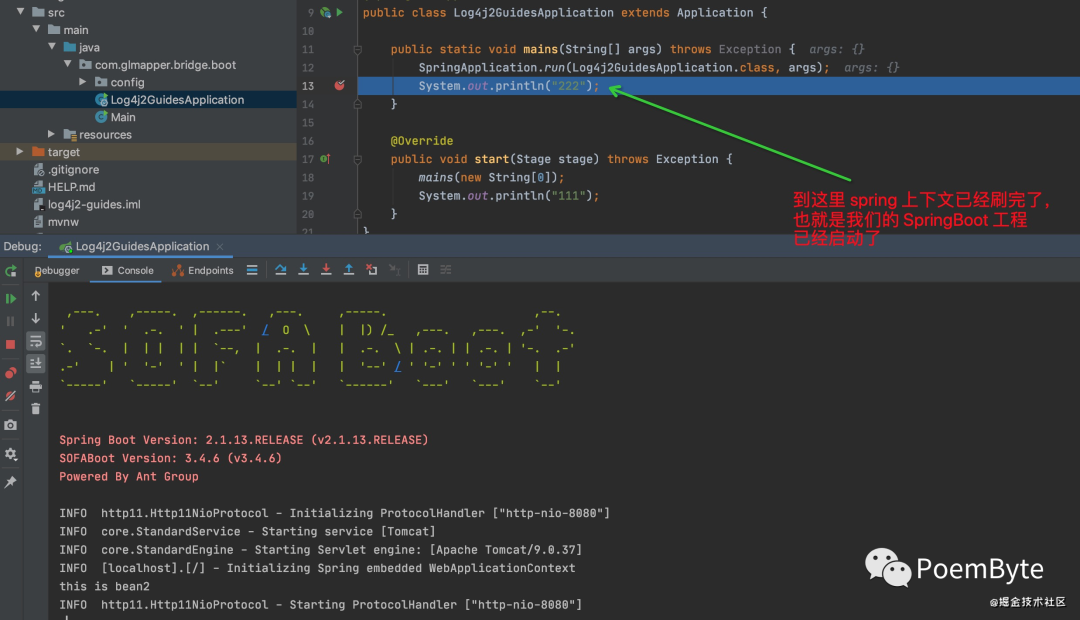Expand the config package

(83, 82)
